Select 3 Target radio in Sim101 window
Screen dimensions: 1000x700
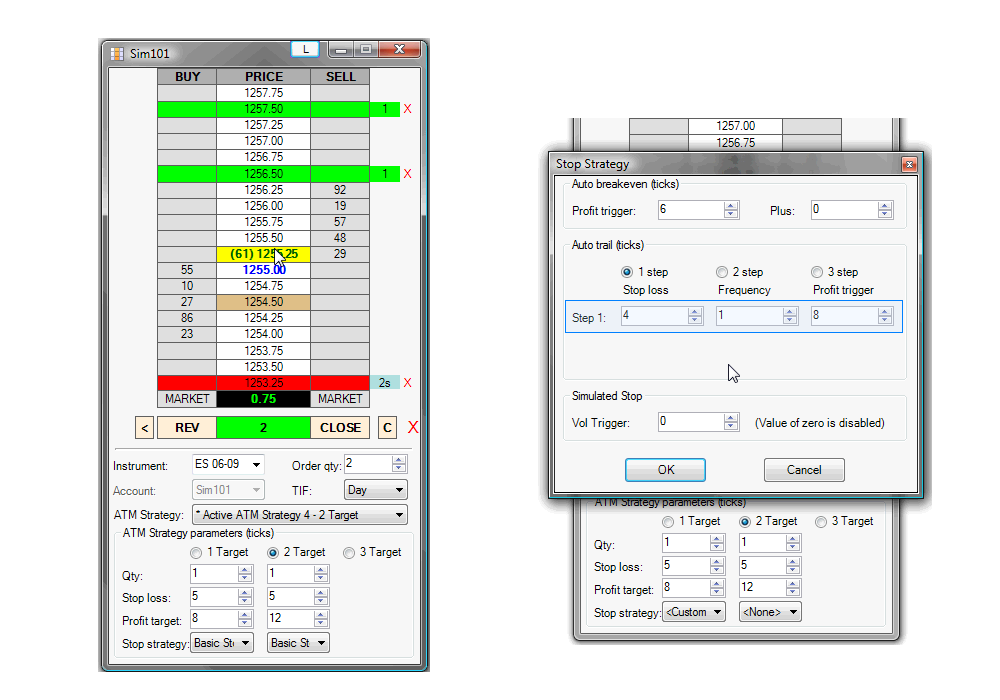coord(349,553)
